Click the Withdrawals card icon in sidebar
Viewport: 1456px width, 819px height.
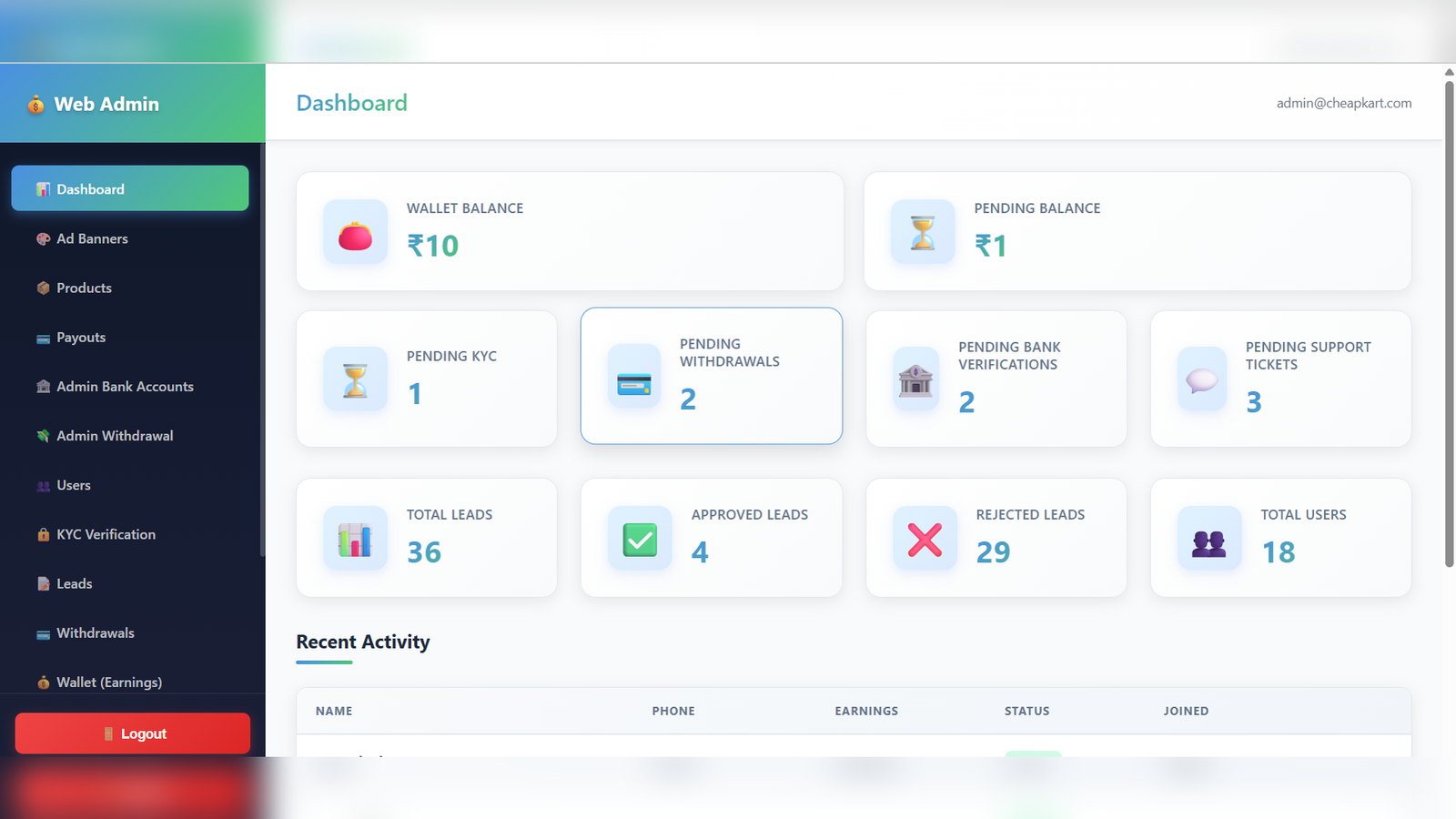coord(43,634)
